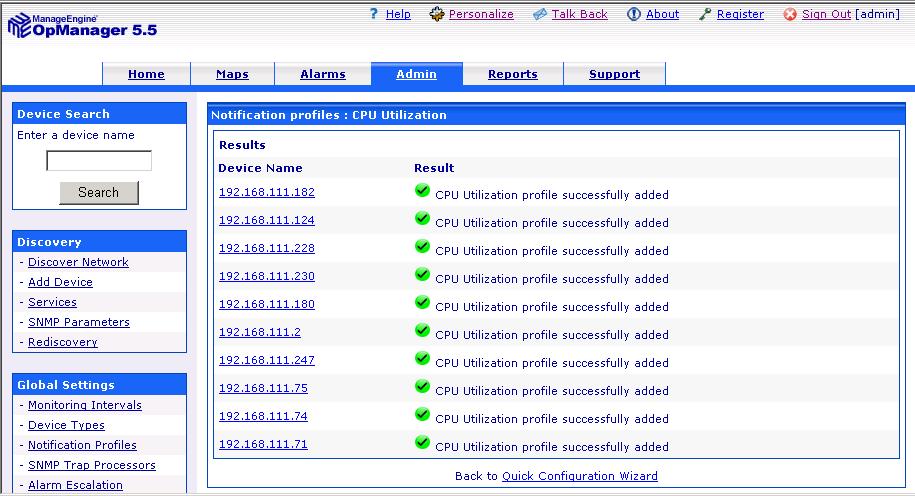Open Device Types link
Screen dimensions: 915x496
pos(67,425)
